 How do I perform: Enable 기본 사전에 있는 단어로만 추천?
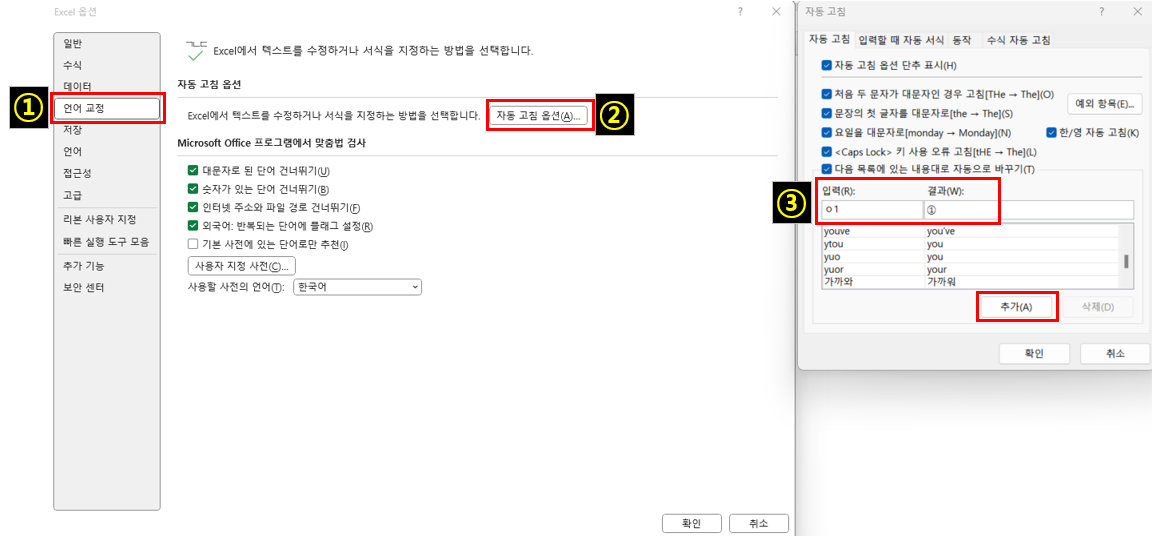193,244
